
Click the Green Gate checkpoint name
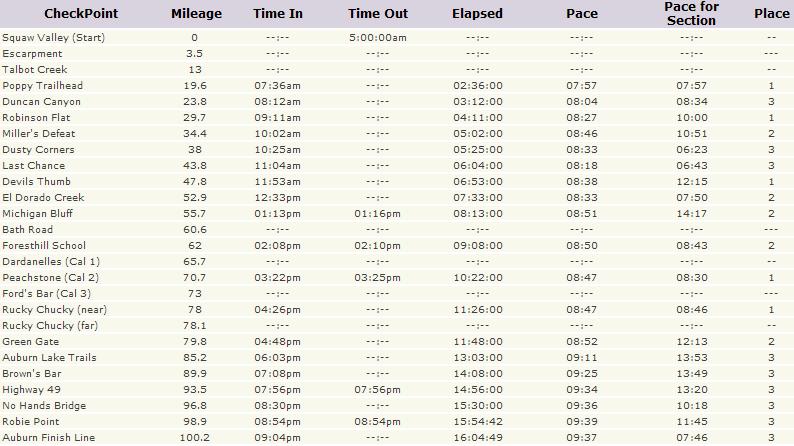pos(30,342)
